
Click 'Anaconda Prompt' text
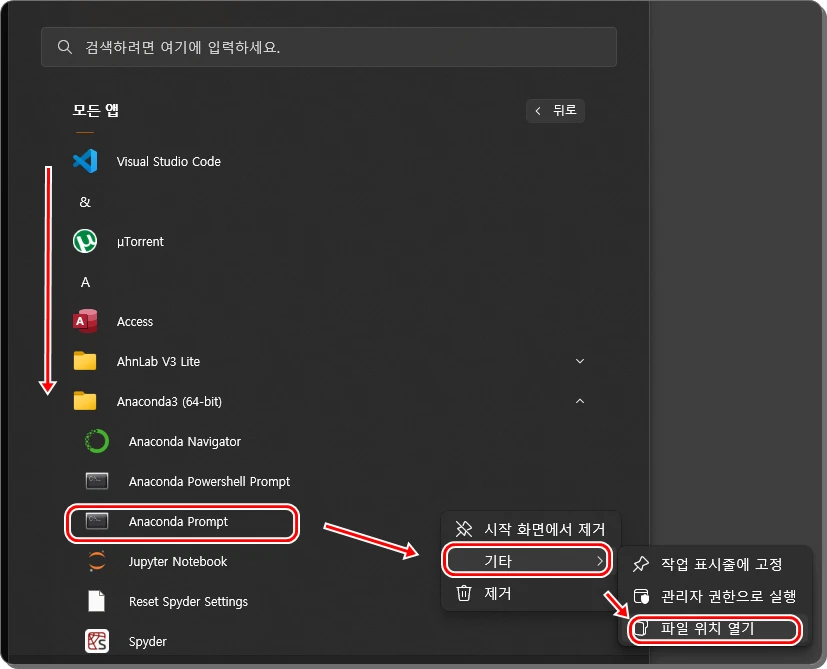[x=178, y=522]
